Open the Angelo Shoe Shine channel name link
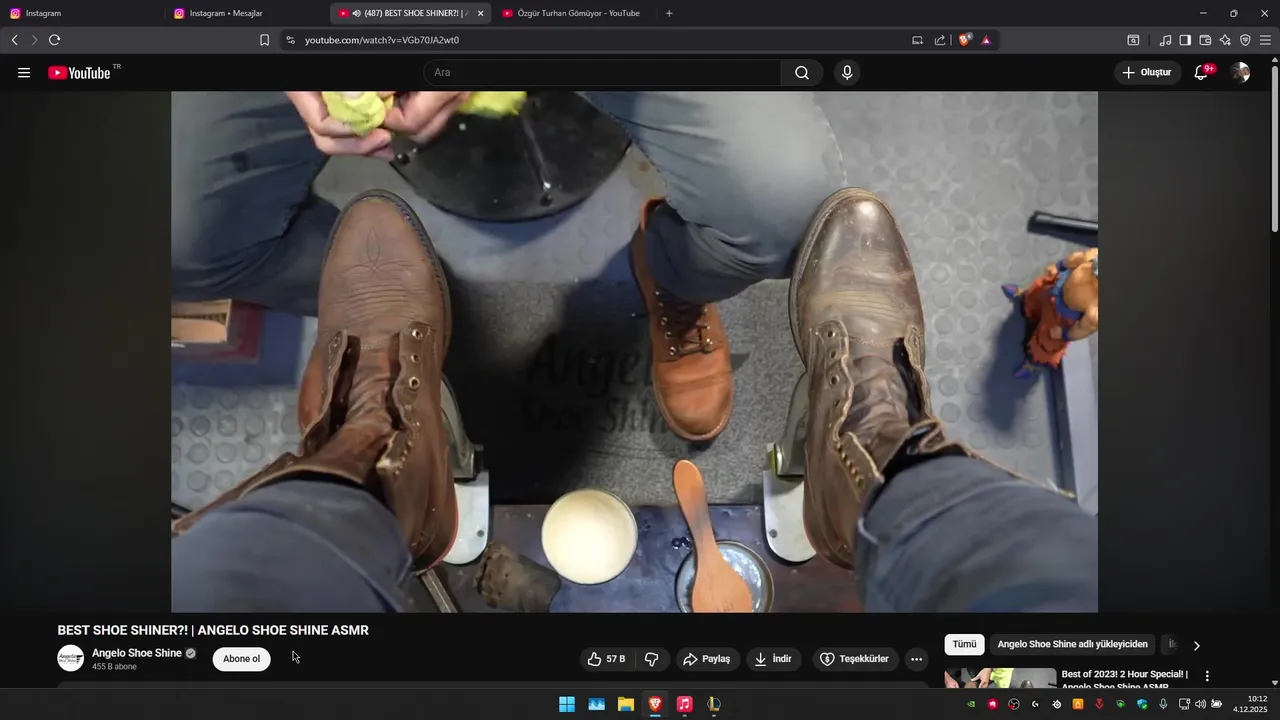 pos(137,653)
